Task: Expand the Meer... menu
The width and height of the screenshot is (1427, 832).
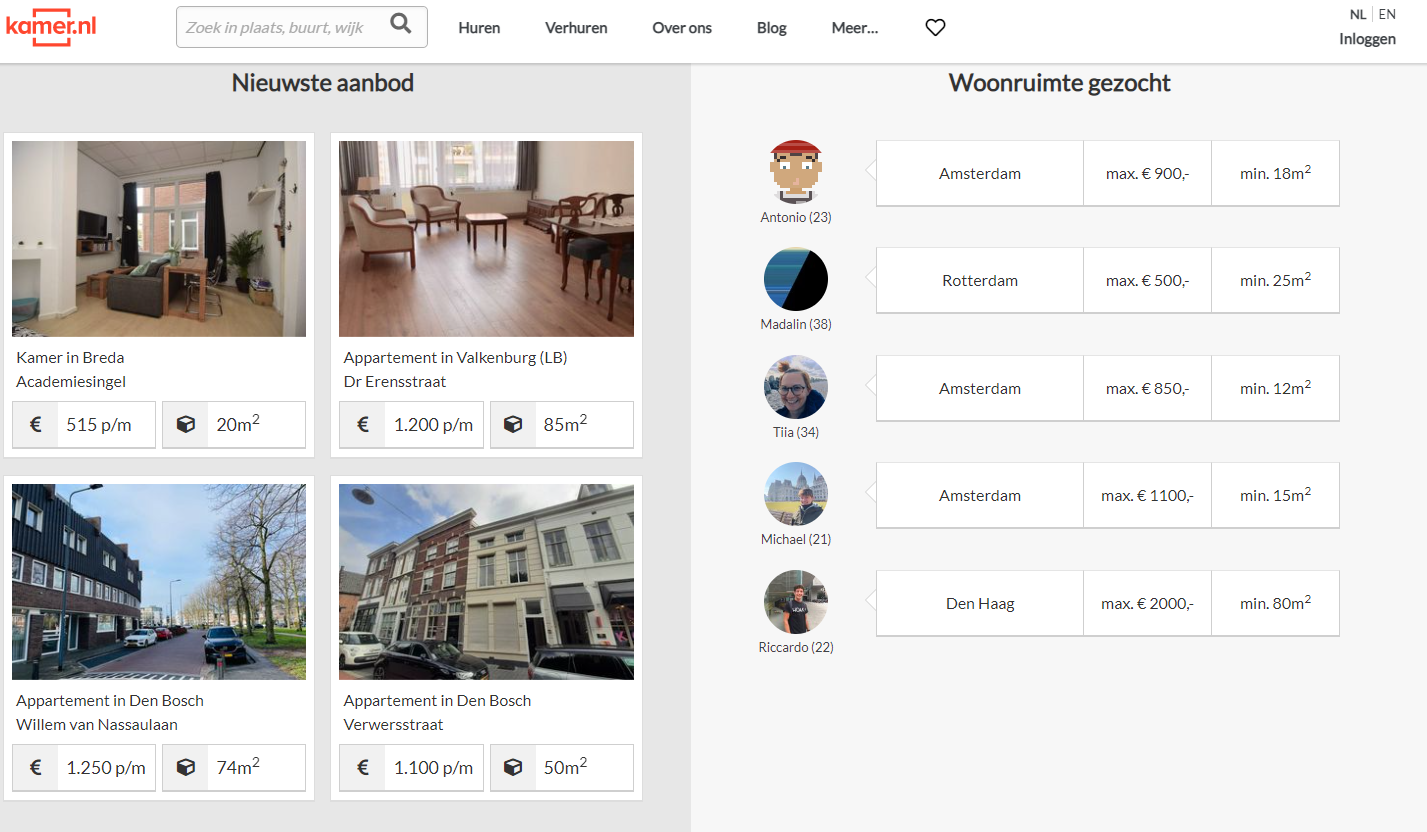Action: (x=854, y=28)
